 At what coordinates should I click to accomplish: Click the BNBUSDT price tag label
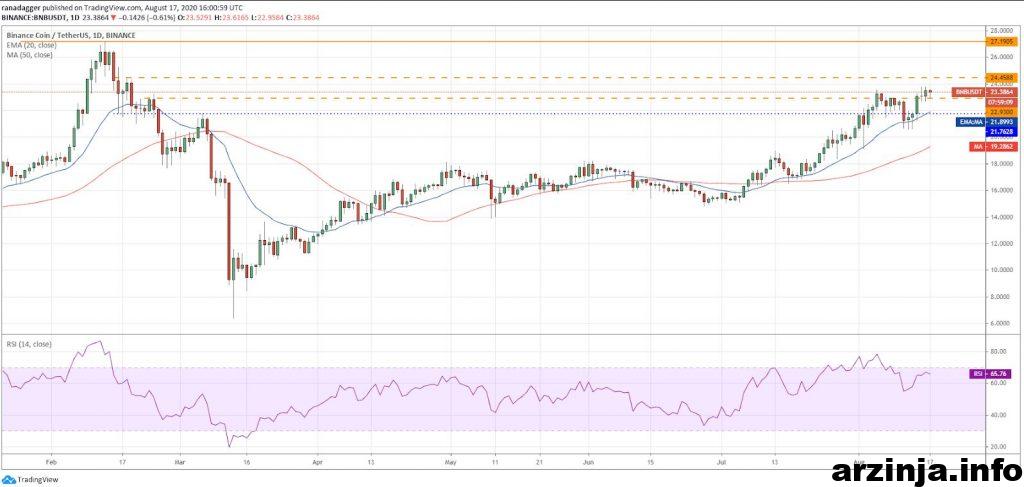968,93
